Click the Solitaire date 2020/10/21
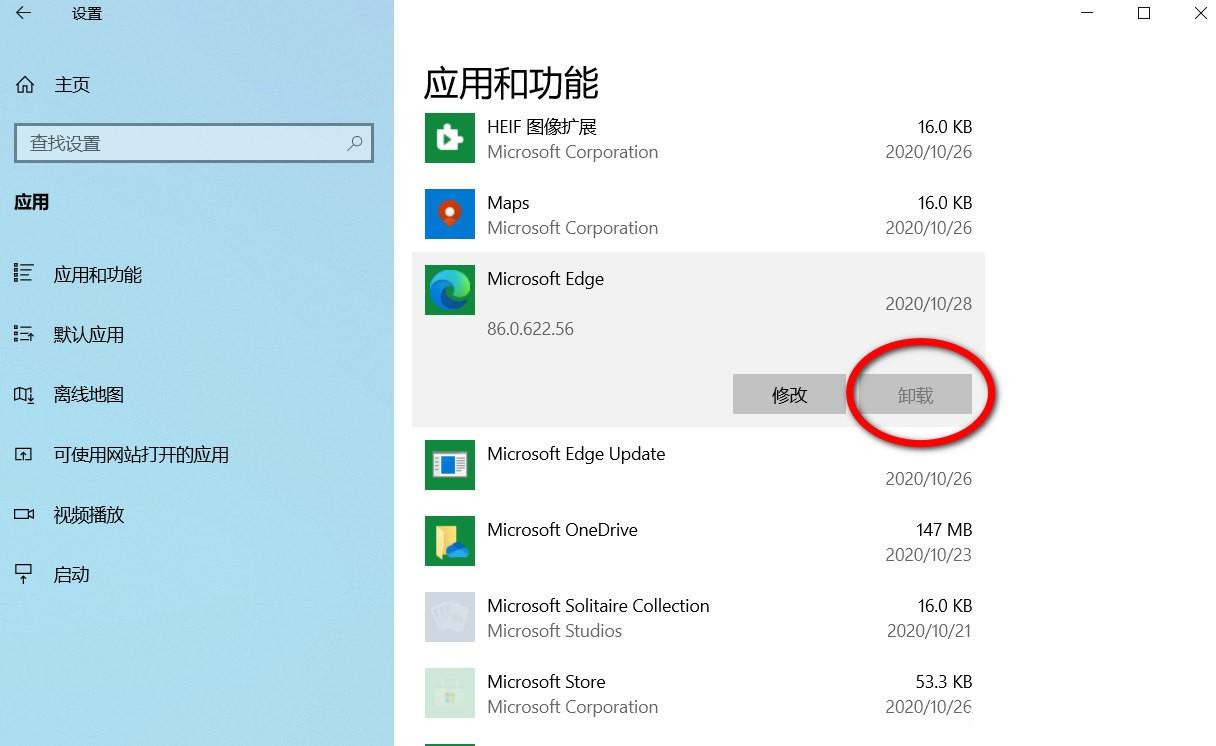The height and width of the screenshot is (746, 1216). click(928, 631)
